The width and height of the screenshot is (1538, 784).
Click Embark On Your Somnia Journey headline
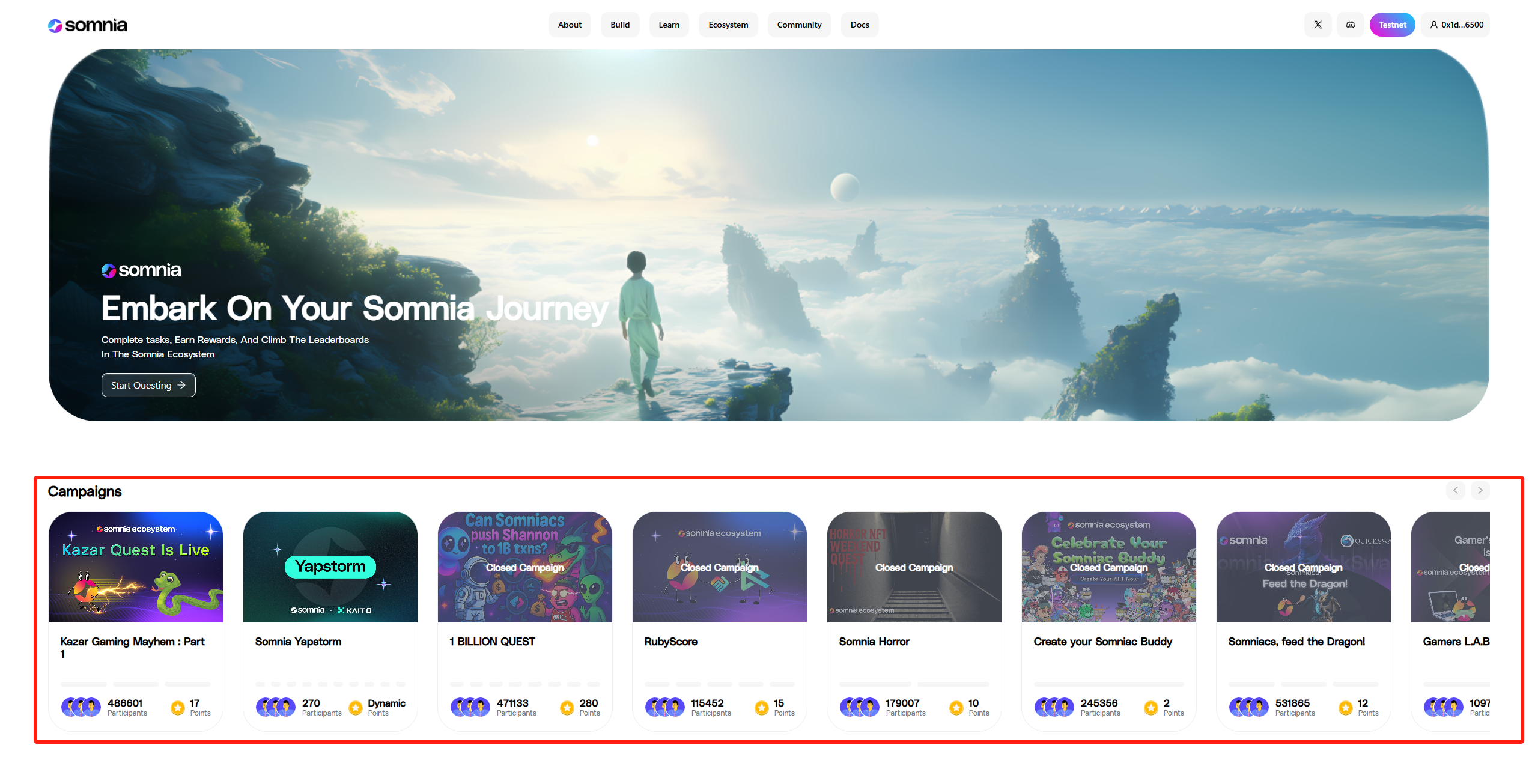click(x=355, y=308)
